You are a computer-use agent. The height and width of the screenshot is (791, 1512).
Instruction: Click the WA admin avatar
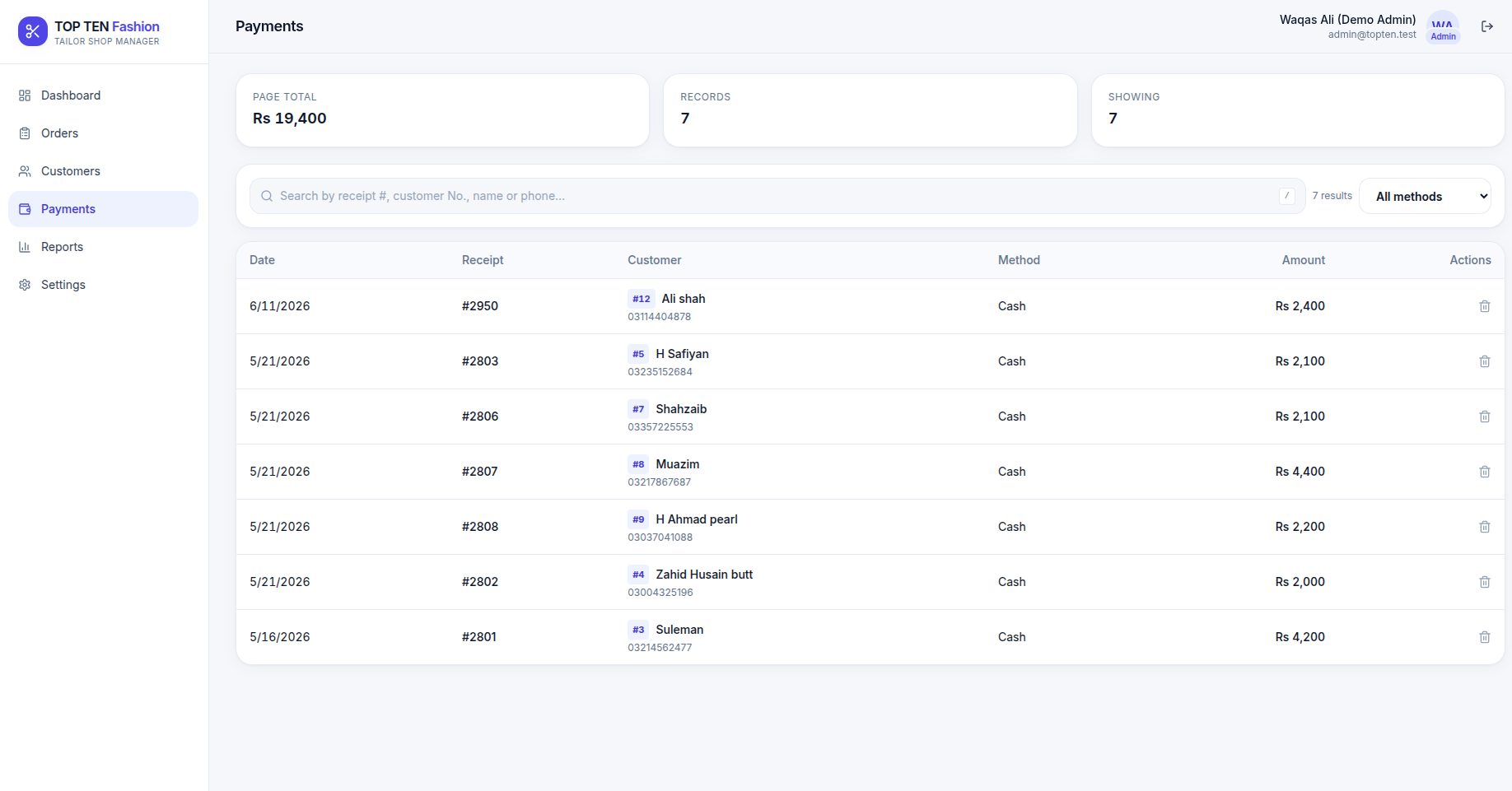click(1443, 27)
